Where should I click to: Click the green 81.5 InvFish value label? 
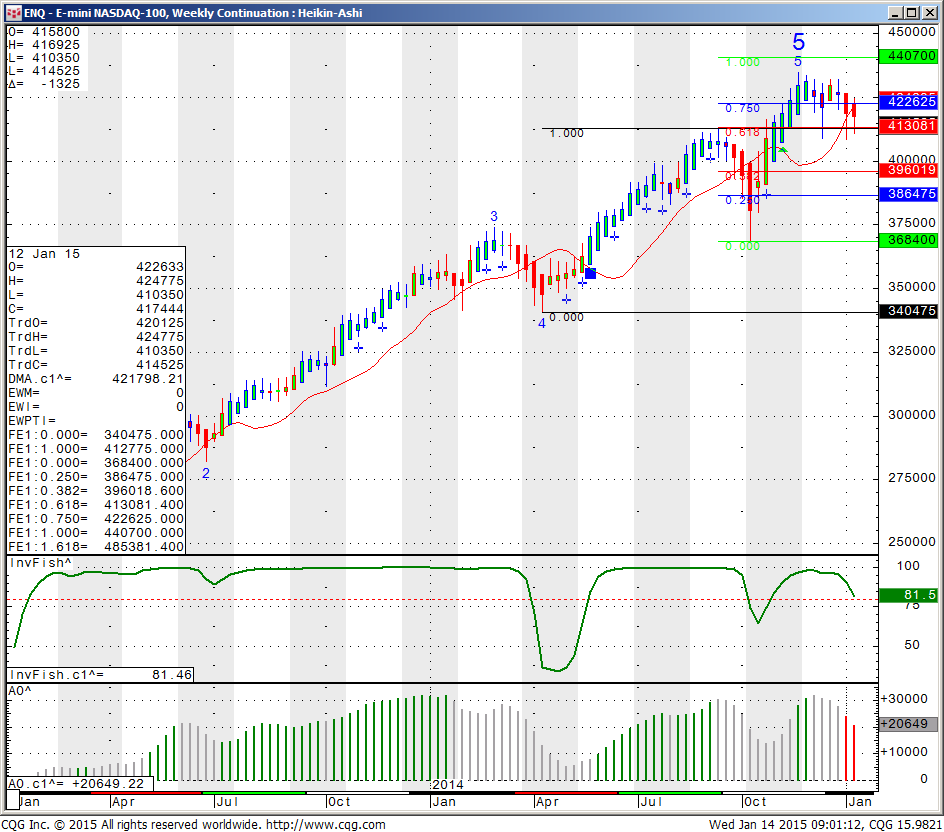(908, 595)
